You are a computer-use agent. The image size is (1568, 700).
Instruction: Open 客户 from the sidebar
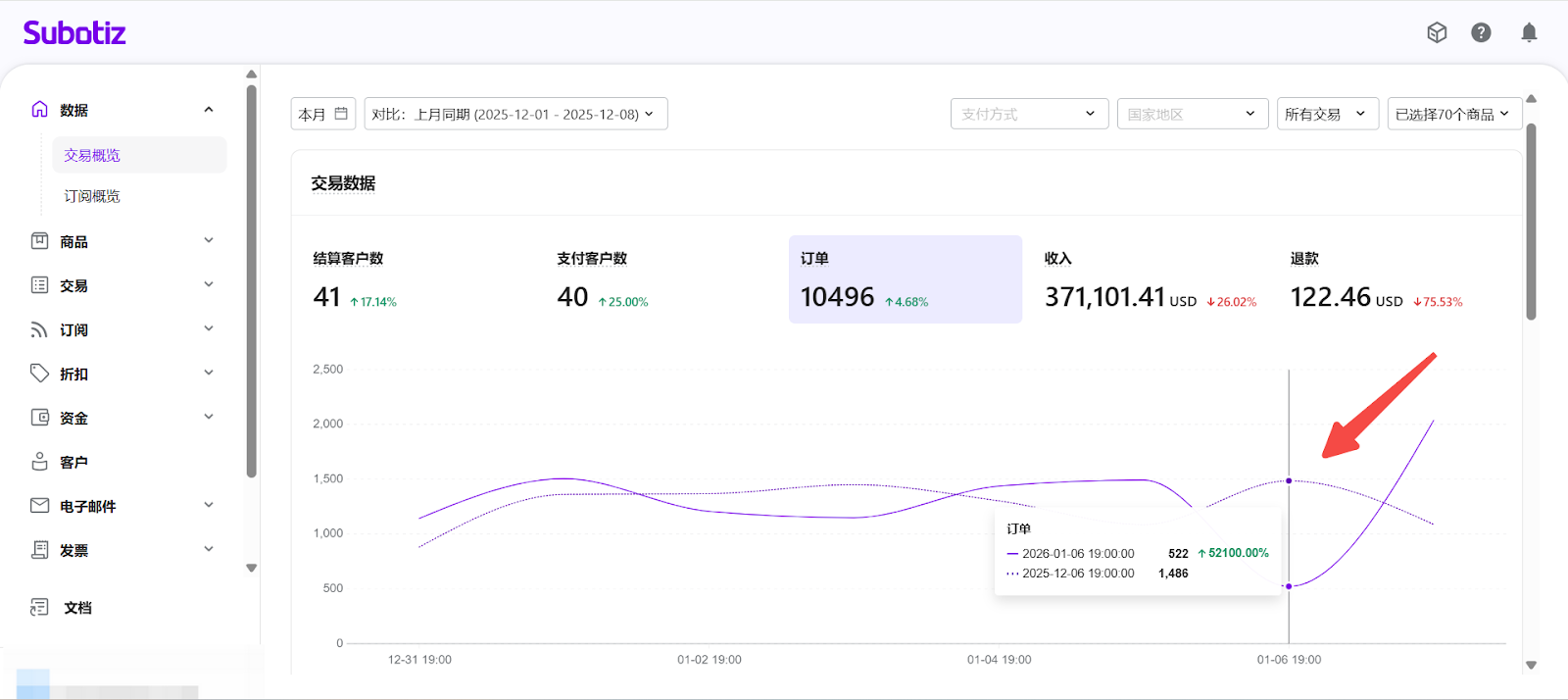pos(73,462)
